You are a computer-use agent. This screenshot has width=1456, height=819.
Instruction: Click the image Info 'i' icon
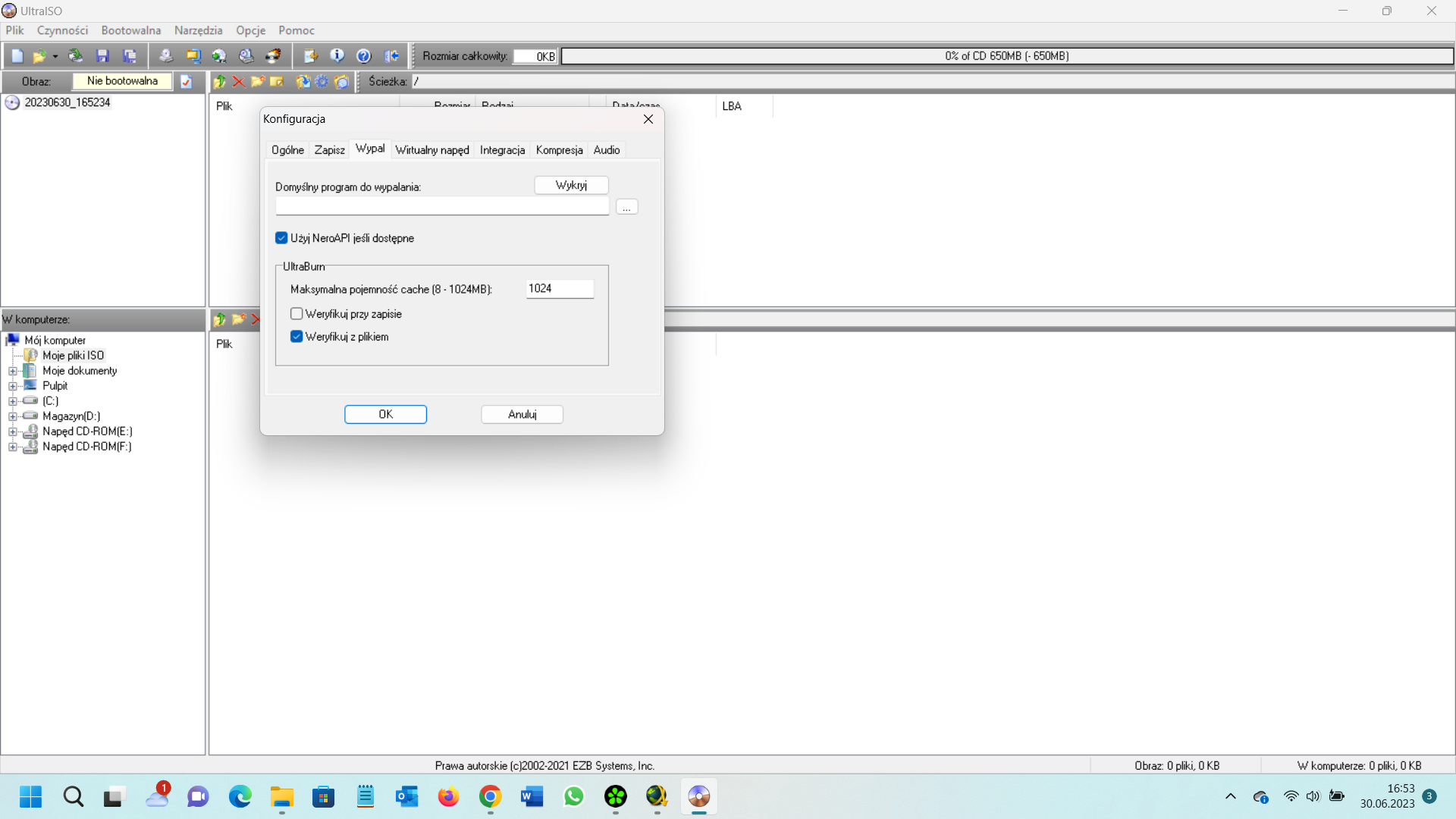point(337,56)
